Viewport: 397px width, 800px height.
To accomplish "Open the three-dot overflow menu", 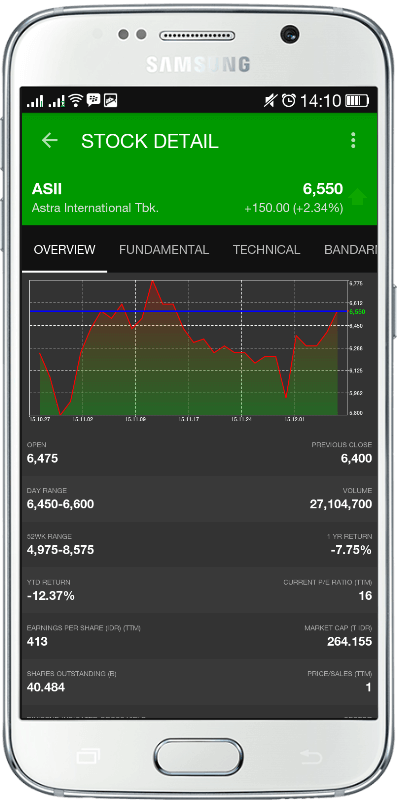I will coord(353,140).
